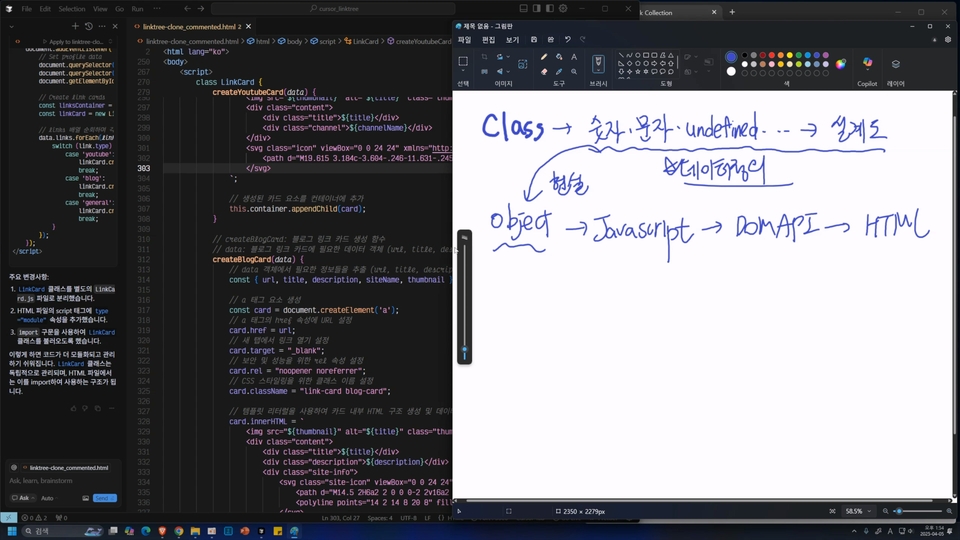Open the Auto model dropdown in Cursor chat
Viewport: 960px width, 540px height.
pos(50,498)
